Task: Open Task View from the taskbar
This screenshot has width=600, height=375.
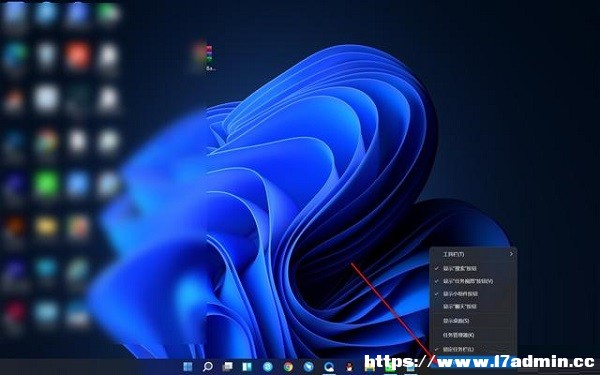Action: (228, 367)
